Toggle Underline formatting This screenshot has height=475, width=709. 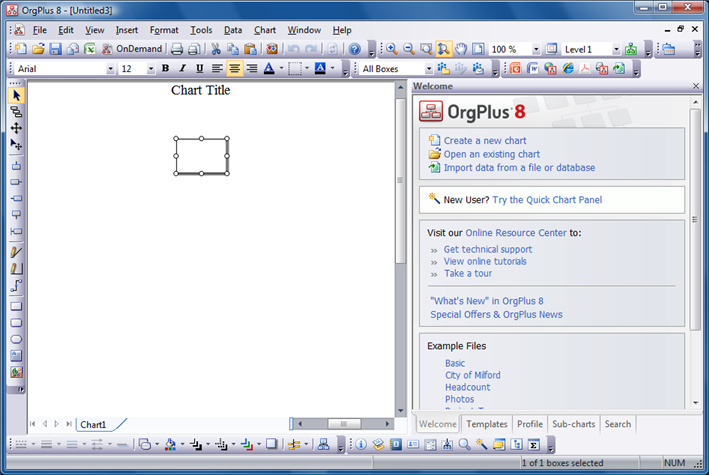(x=199, y=69)
